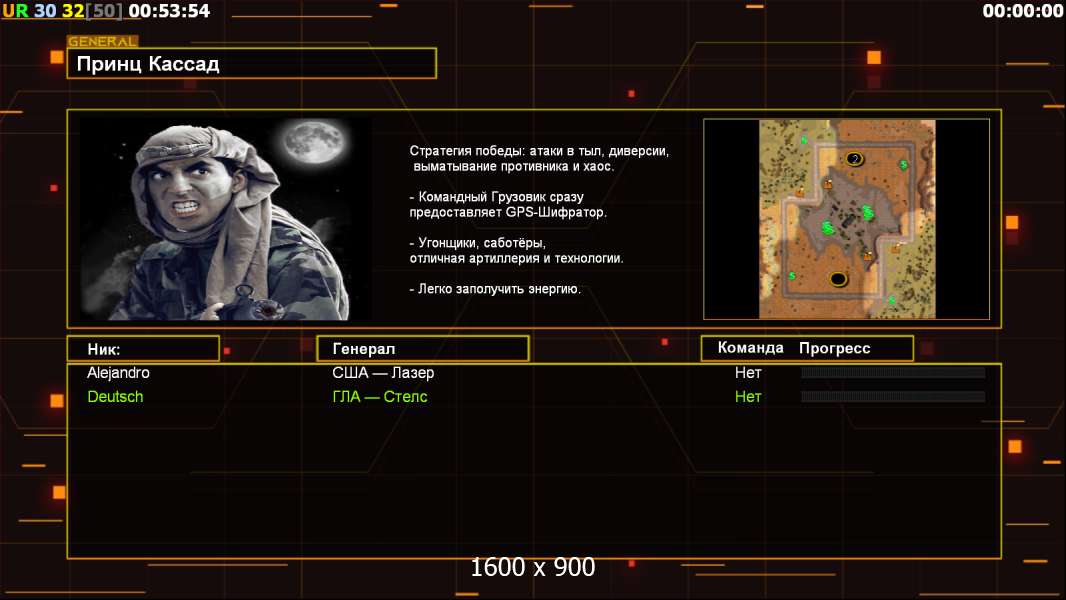Click Alejandro's loading progress bar

(893, 372)
